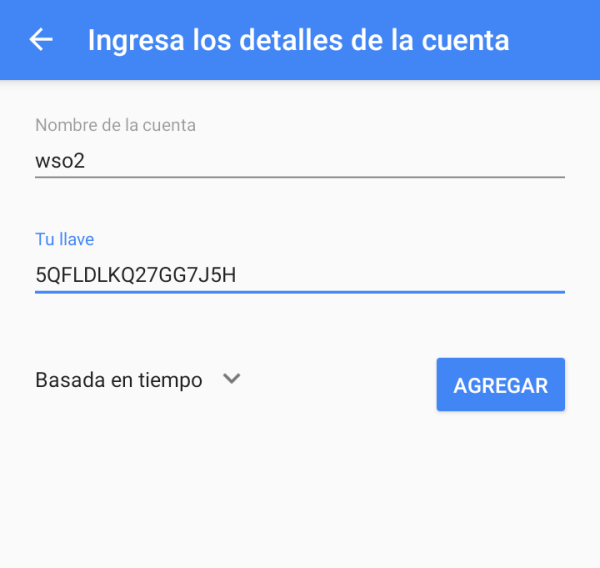Click the word 'tiempo' in the dropdown
This screenshot has height=568, width=600.
170,380
